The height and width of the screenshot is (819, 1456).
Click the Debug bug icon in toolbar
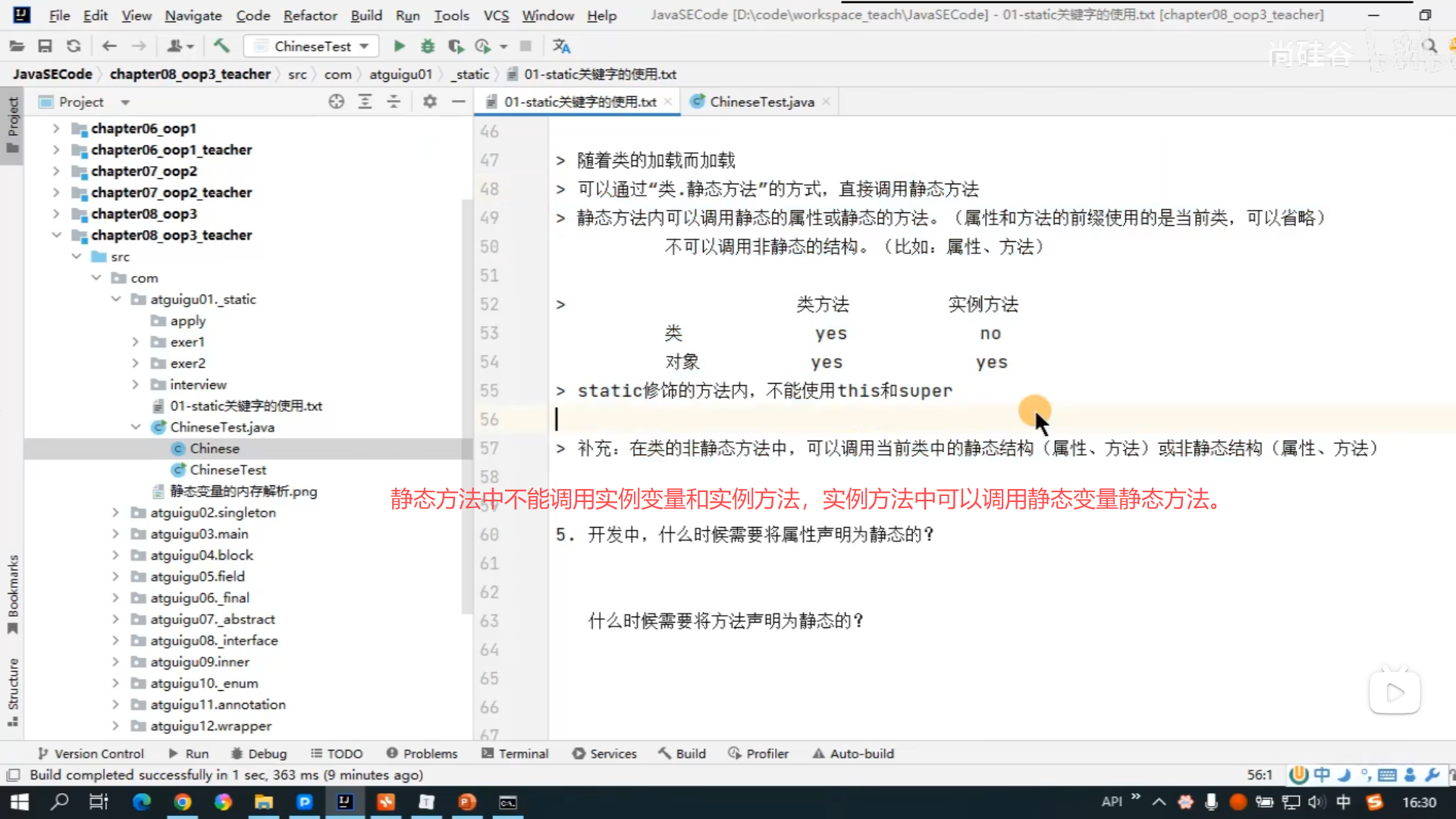(x=428, y=46)
